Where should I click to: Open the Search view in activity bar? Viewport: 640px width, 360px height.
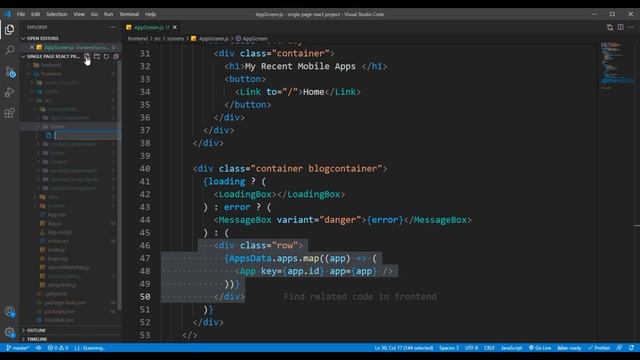[9, 50]
